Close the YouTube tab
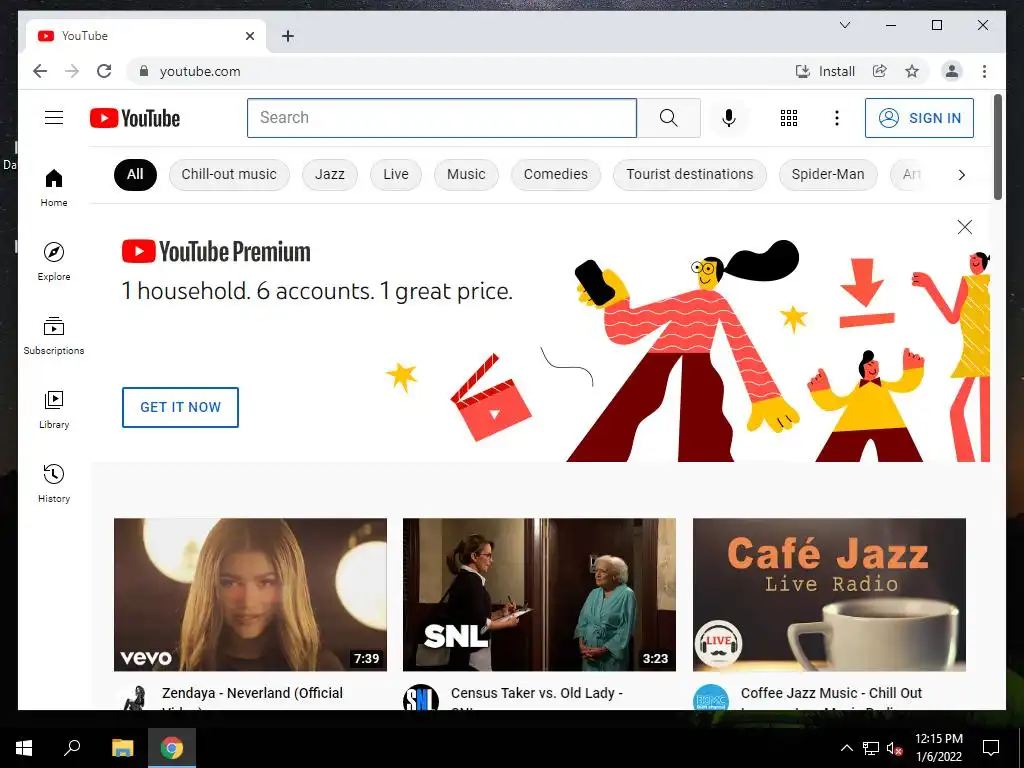The height and width of the screenshot is (768, 1024). [x=249, y=36]
